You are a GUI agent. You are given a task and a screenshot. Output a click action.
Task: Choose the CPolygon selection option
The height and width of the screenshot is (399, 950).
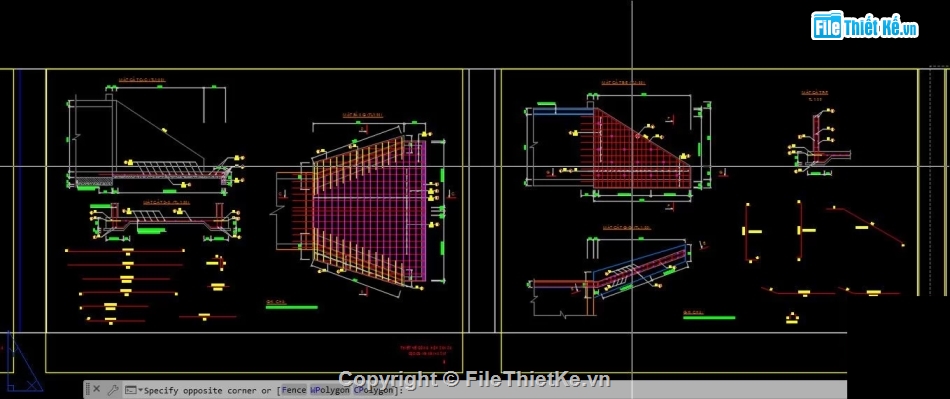tap(374, 391)
